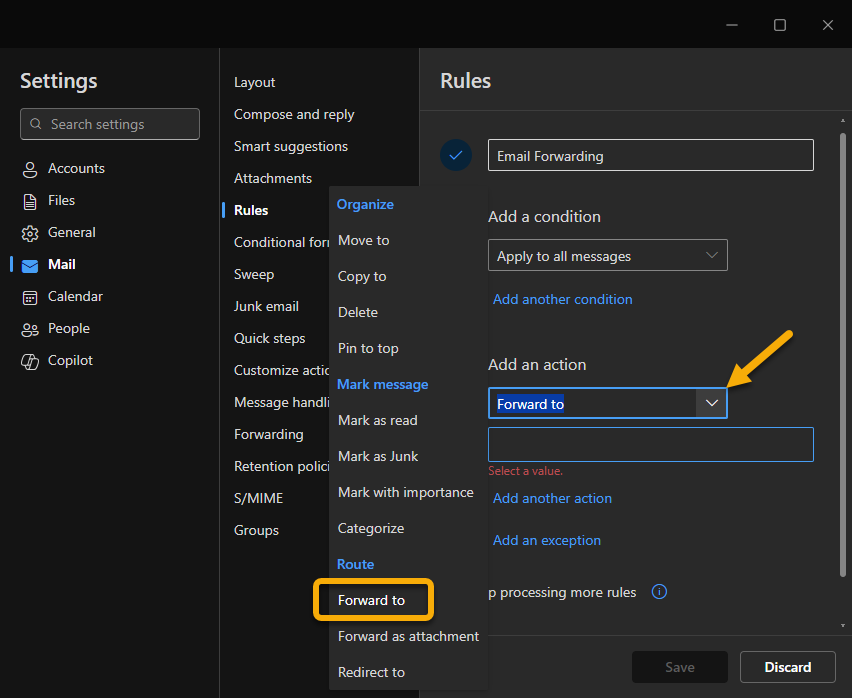Click the Save button
The image size is (852, 698).
click(x=679, y=667)
